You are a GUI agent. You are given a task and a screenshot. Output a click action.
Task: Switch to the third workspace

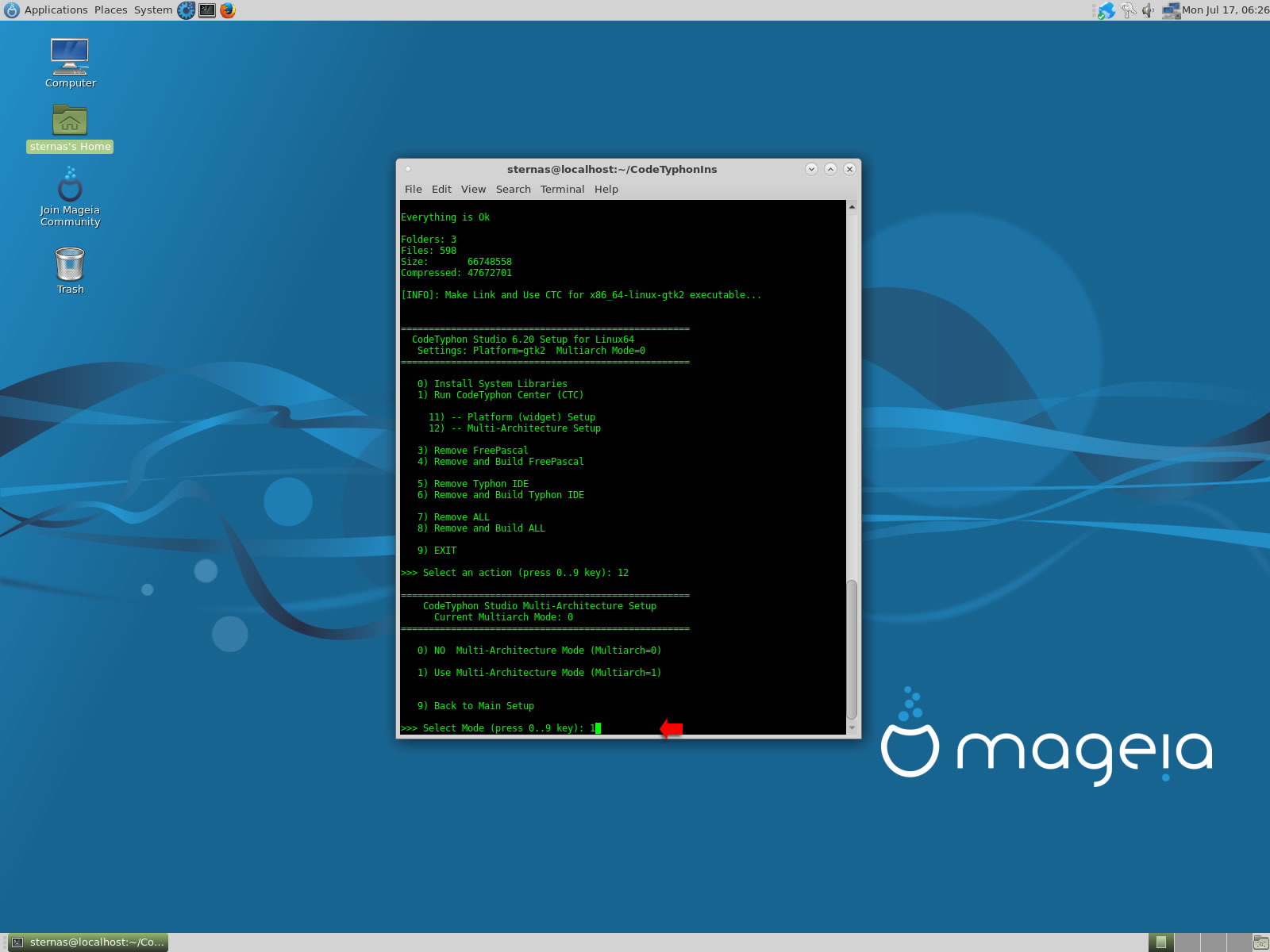(1213, 942)
